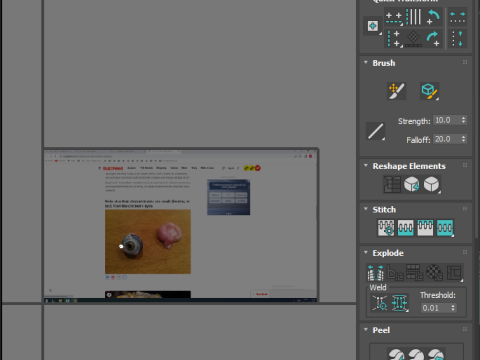Click Stitch to Average icon
The image size is (480, 360).
pyautogui.click(x=406, y=228)
